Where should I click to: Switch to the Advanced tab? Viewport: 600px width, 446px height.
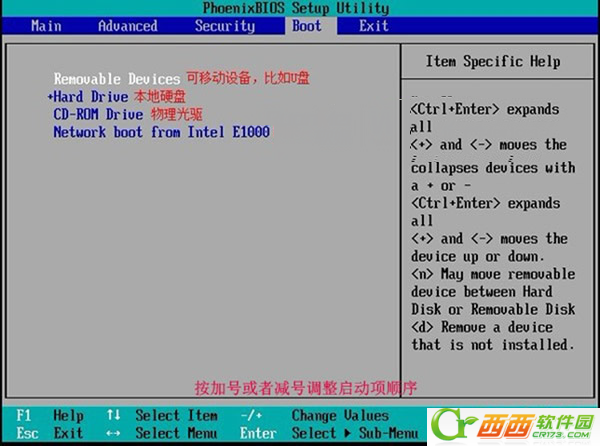point(127,26)
